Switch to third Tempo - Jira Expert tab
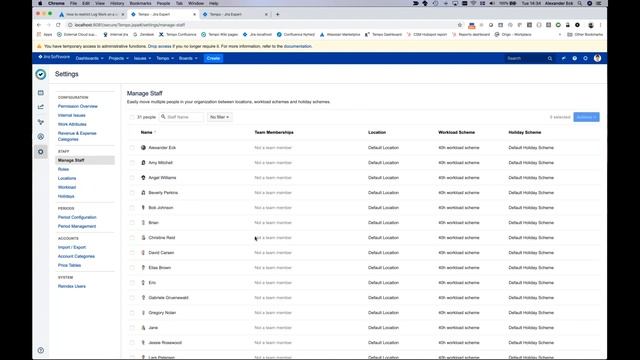640x360 pixels. pos(236,14)
